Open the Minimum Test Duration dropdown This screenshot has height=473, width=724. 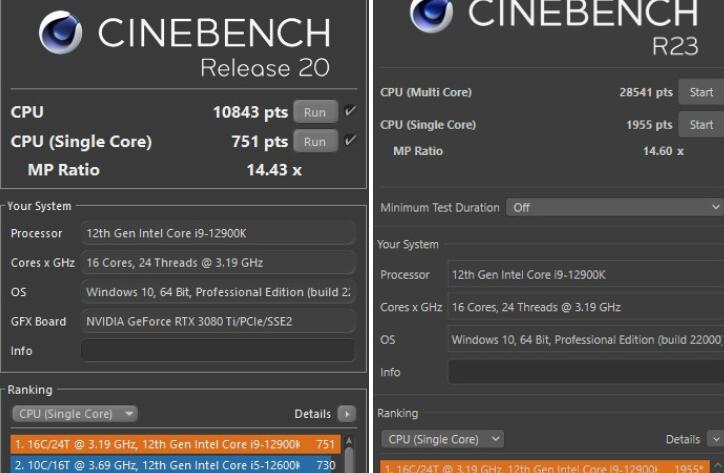point(613,207)
